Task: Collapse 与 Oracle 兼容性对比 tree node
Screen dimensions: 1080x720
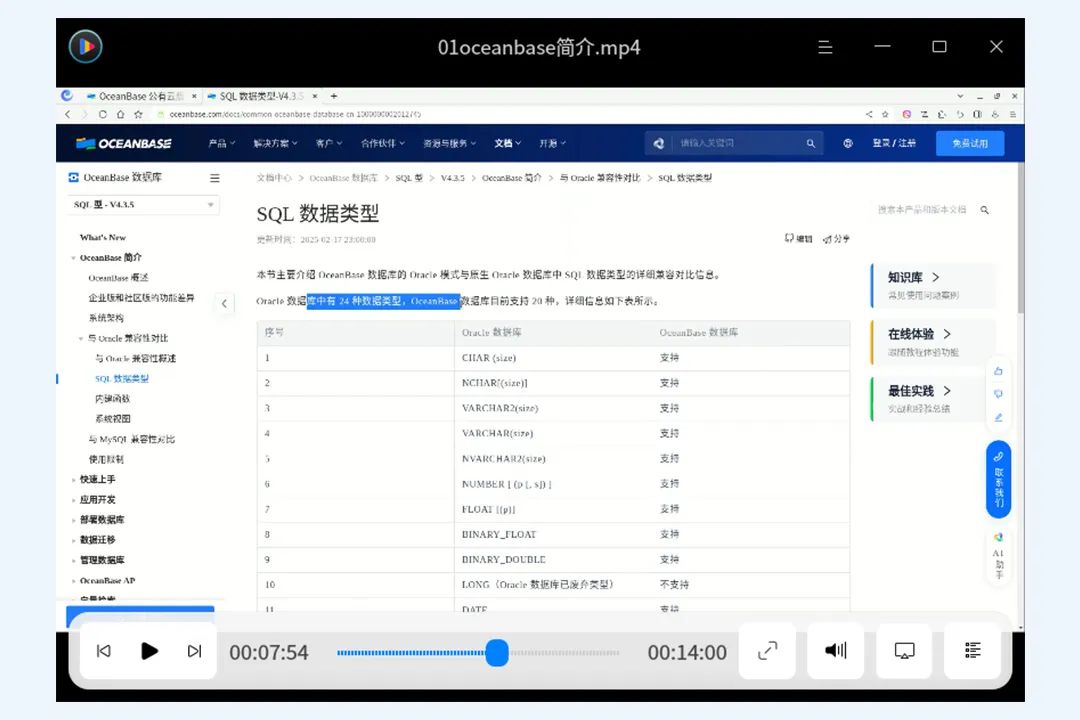Action: 81,338
